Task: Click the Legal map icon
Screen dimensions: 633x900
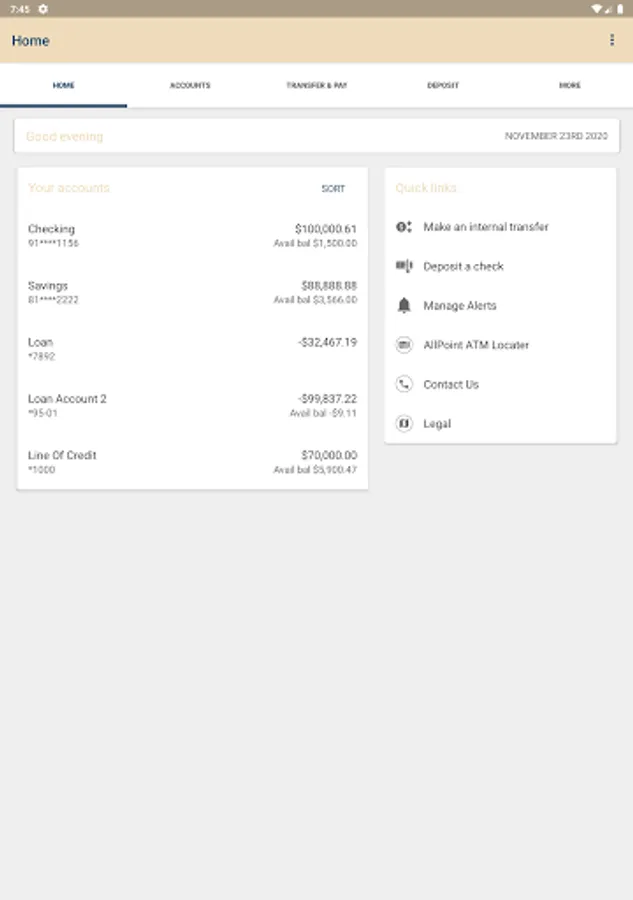Action: click(404, 423)
